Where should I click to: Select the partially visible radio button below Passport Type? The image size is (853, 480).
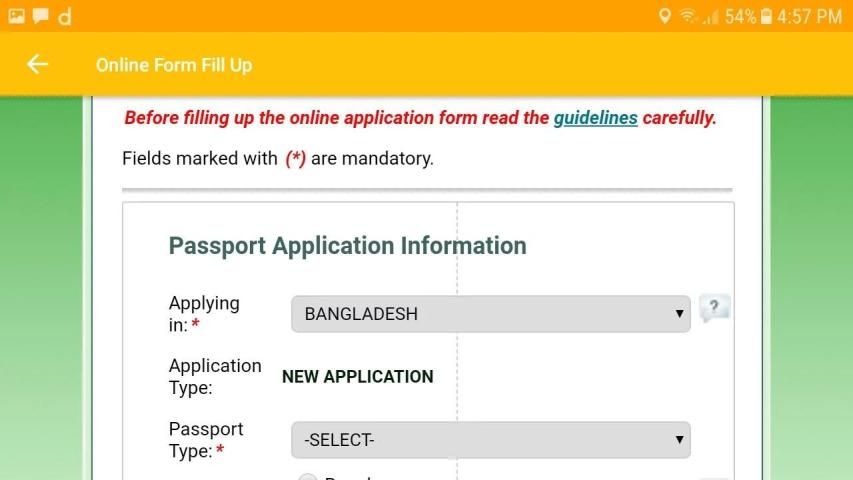click(309, 477)
